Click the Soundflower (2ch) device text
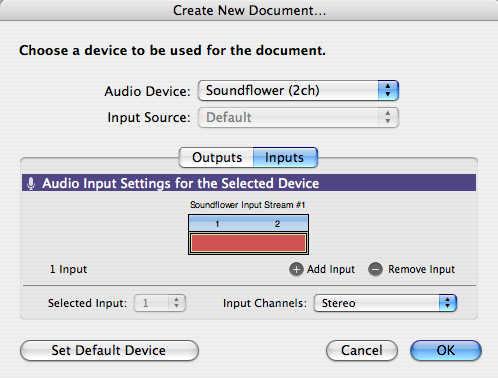Screen dimensions: 498x378 tap(263, 90)
